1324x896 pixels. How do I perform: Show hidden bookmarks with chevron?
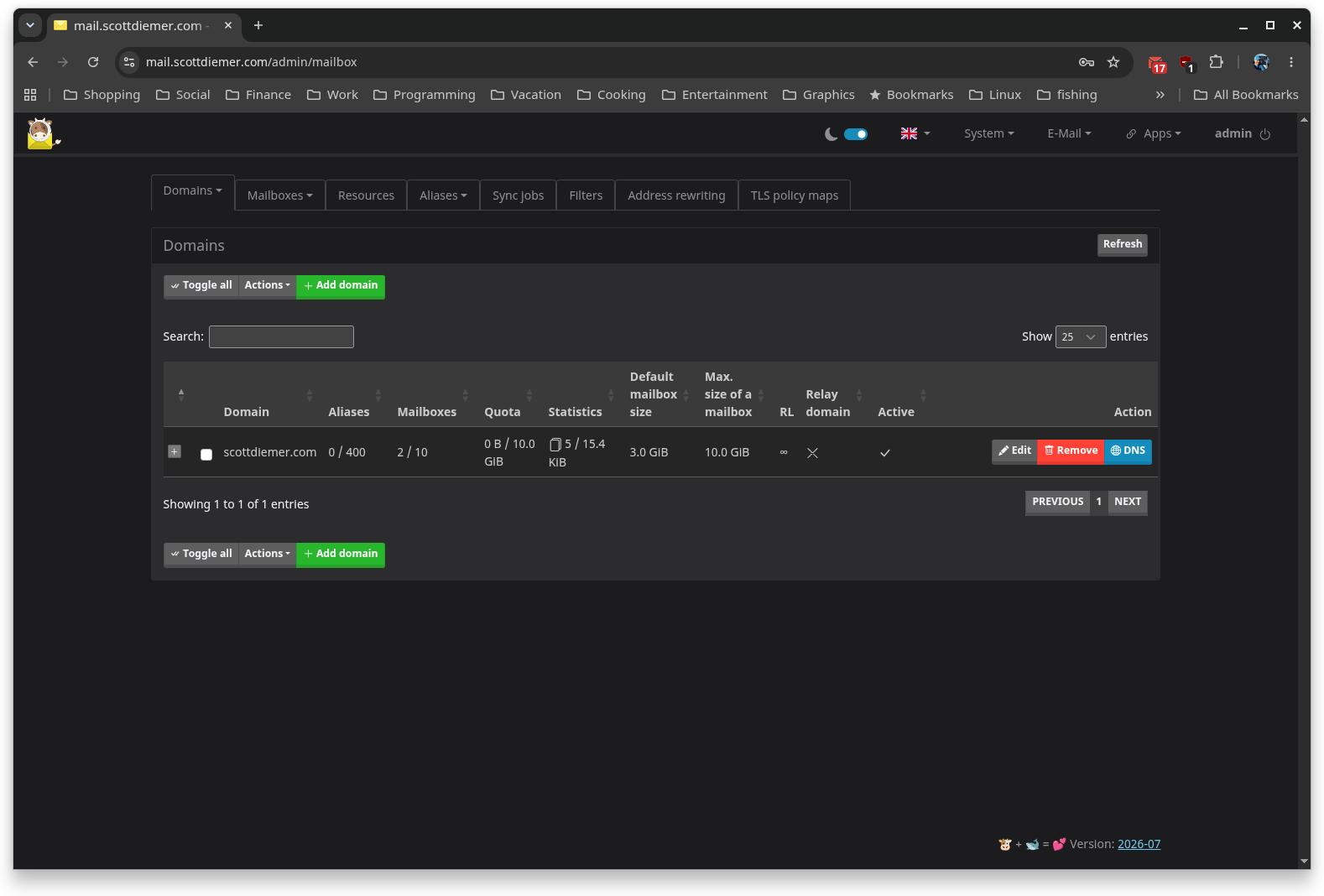1160,95
